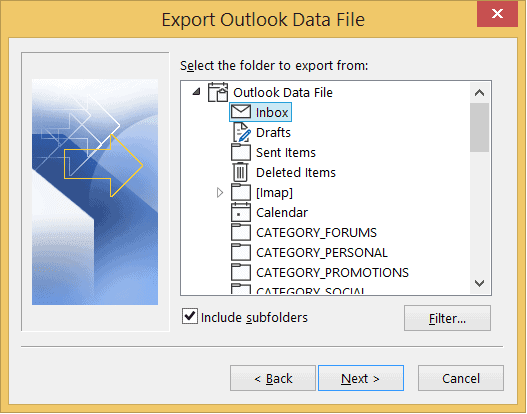Select the Outlook Data File root label
527x414 pixels.
[x=283, y=92]
